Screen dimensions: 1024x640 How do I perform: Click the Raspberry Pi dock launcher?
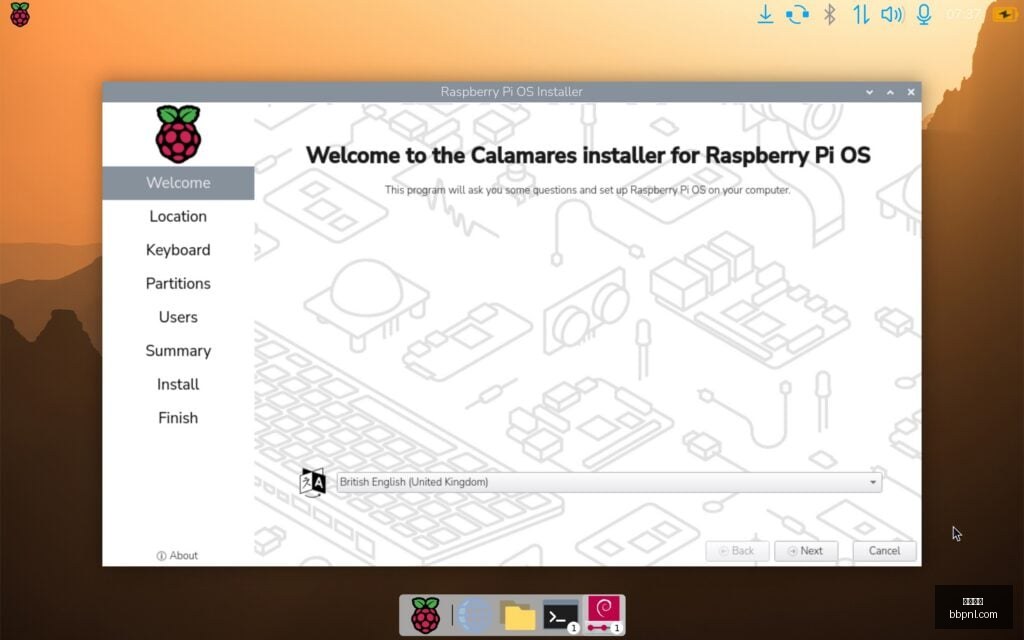pyautogui.click(x=425, y=615)
